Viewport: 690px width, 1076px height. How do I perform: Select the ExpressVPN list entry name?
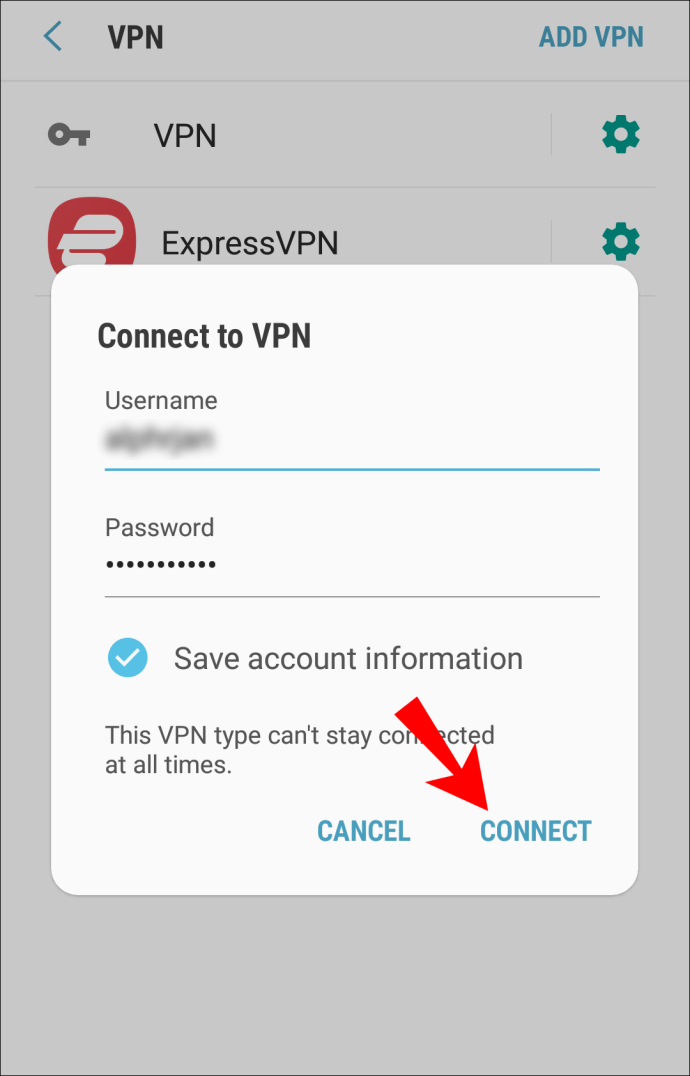[250, 243]
